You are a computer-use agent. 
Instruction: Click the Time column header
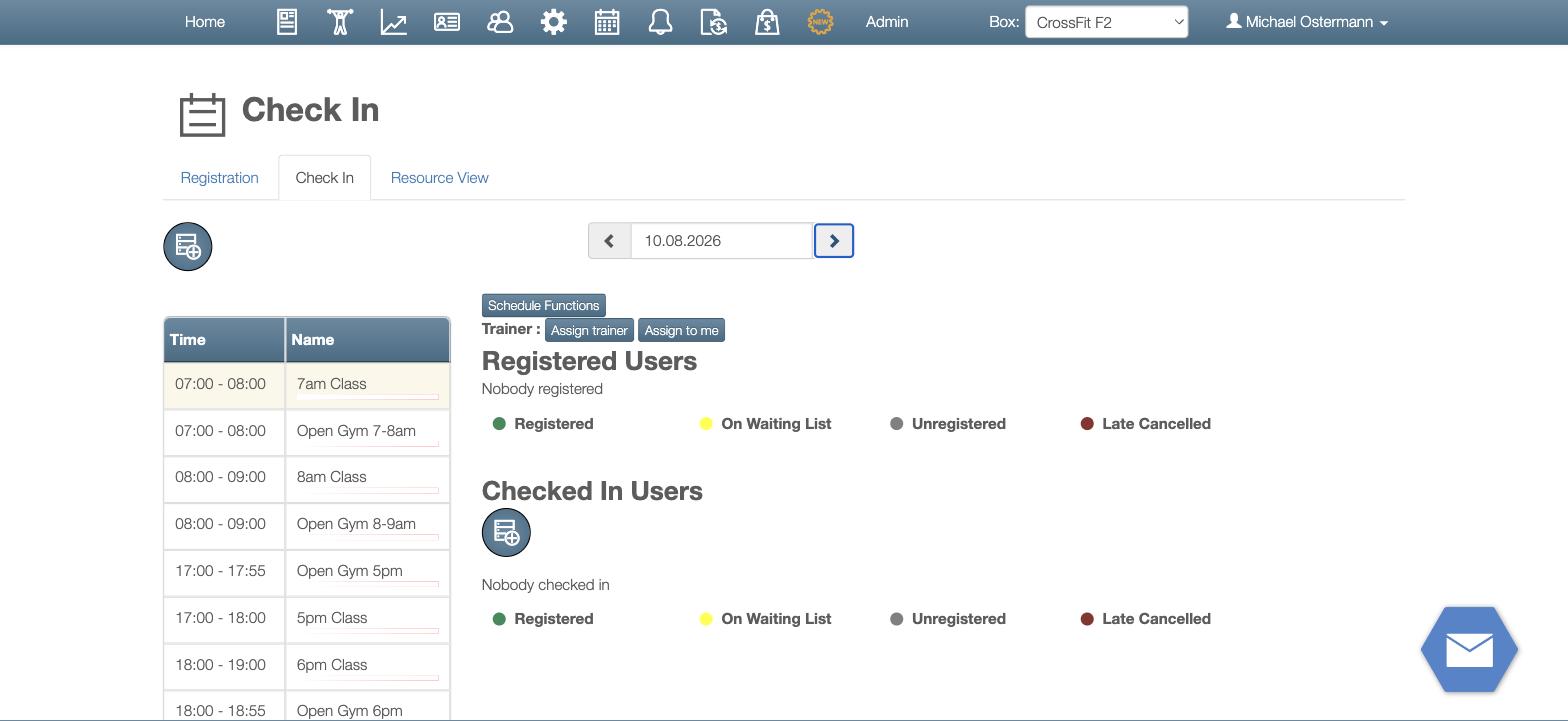click(x=224, y=340)
